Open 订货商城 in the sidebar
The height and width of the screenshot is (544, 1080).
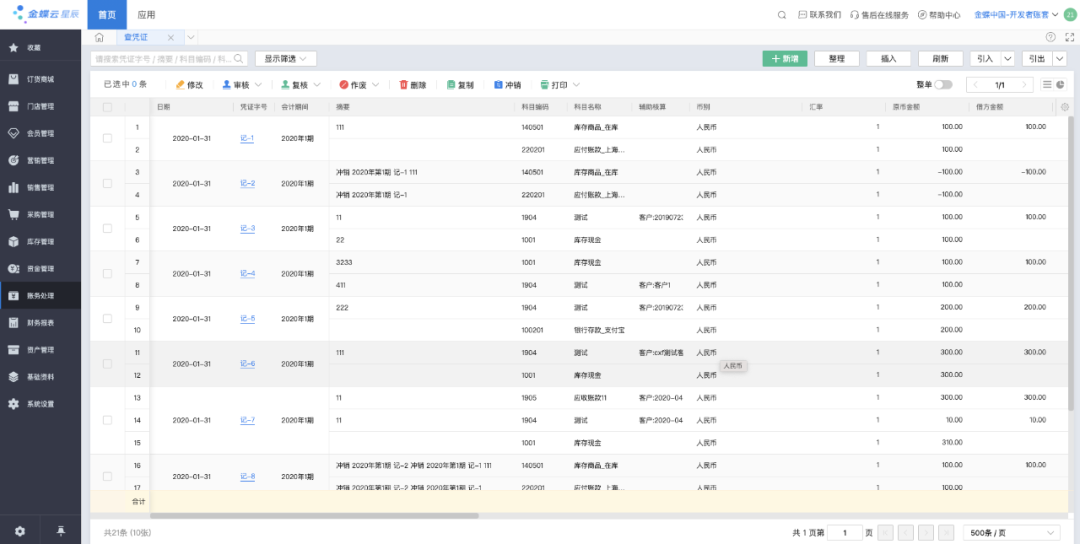(40, 79)
